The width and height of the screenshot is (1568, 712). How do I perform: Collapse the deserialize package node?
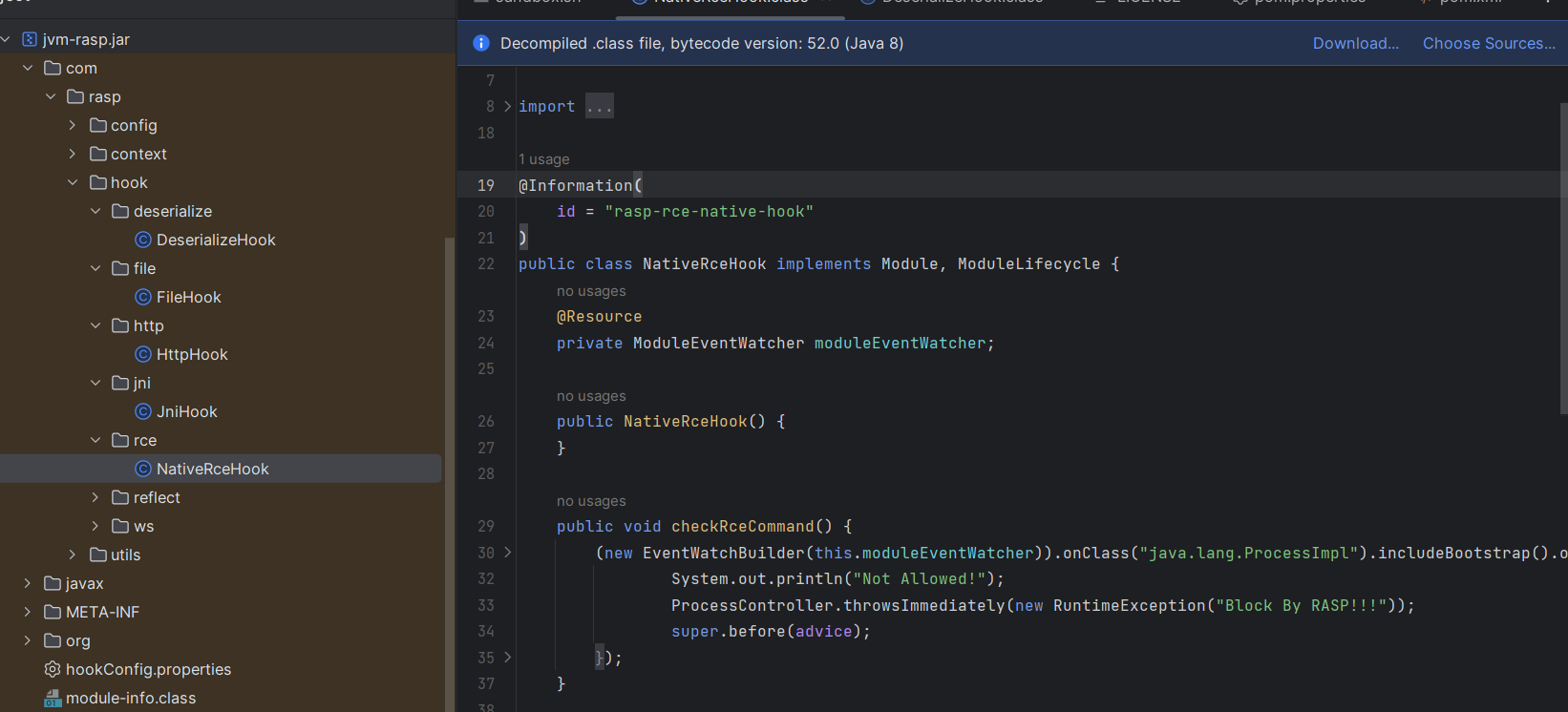click(95, 211)
